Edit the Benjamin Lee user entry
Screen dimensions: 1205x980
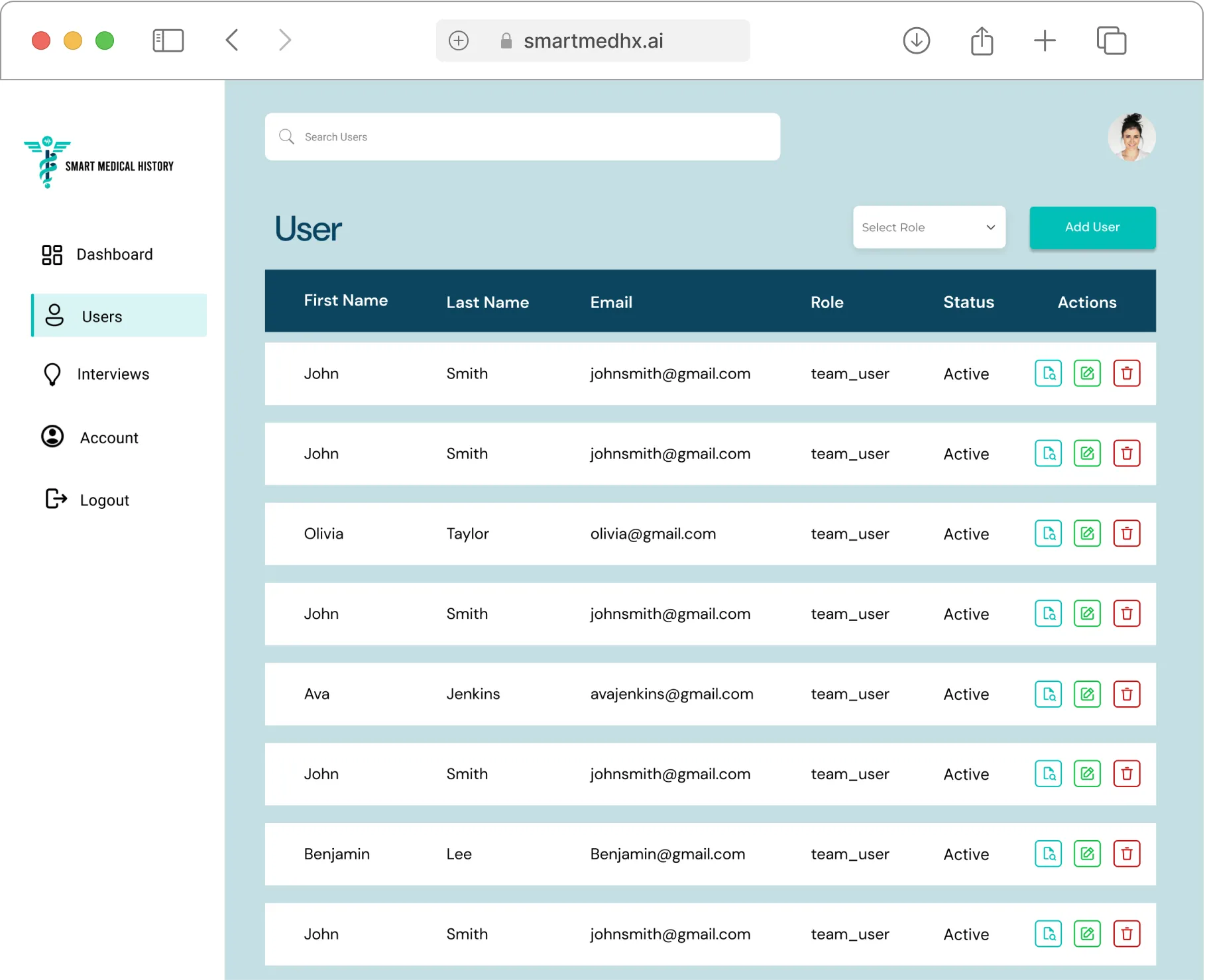(x=1087, y=853)
